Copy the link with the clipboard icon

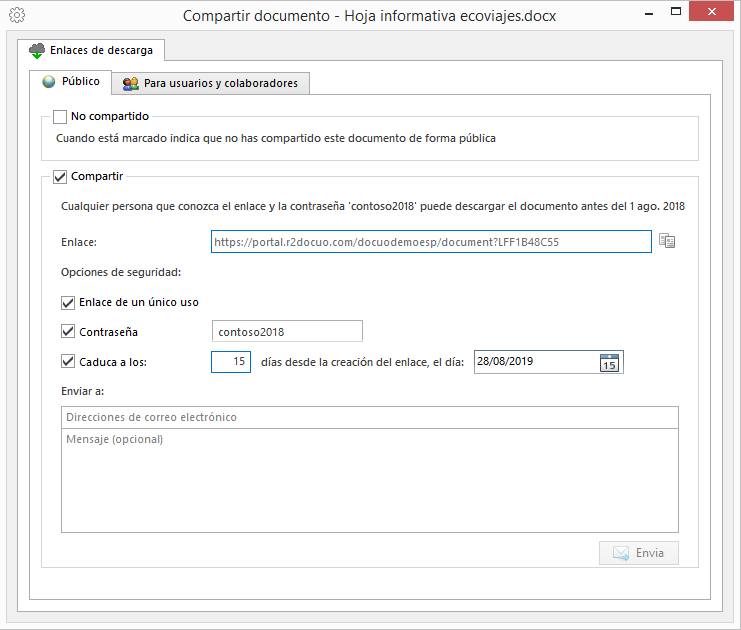(667, 241)
